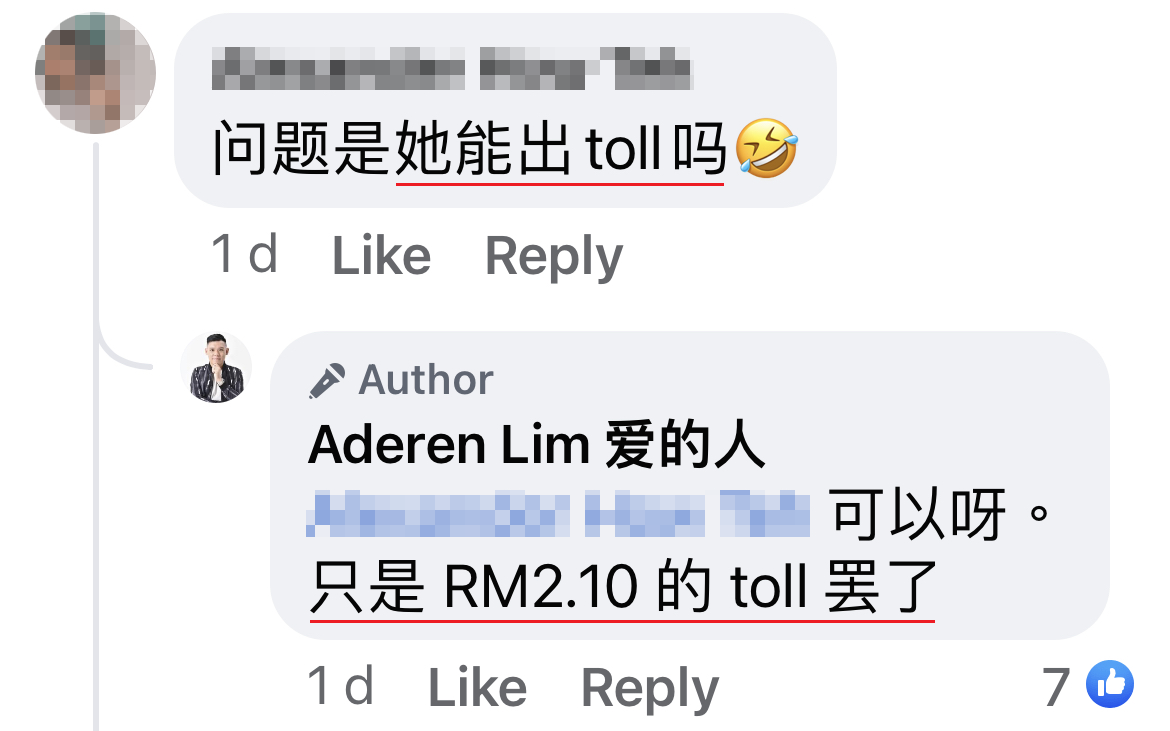Click the Author badge microphone icon
Image resolution: width=1170 pixels, height=731 pixels.
pos(327,380)
